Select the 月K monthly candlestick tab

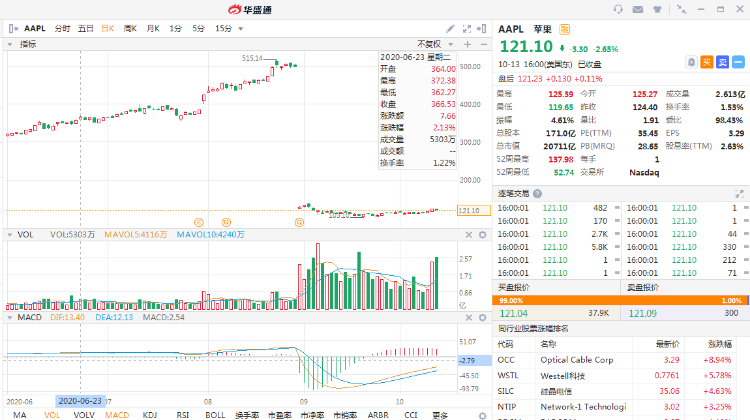[153, 29]
